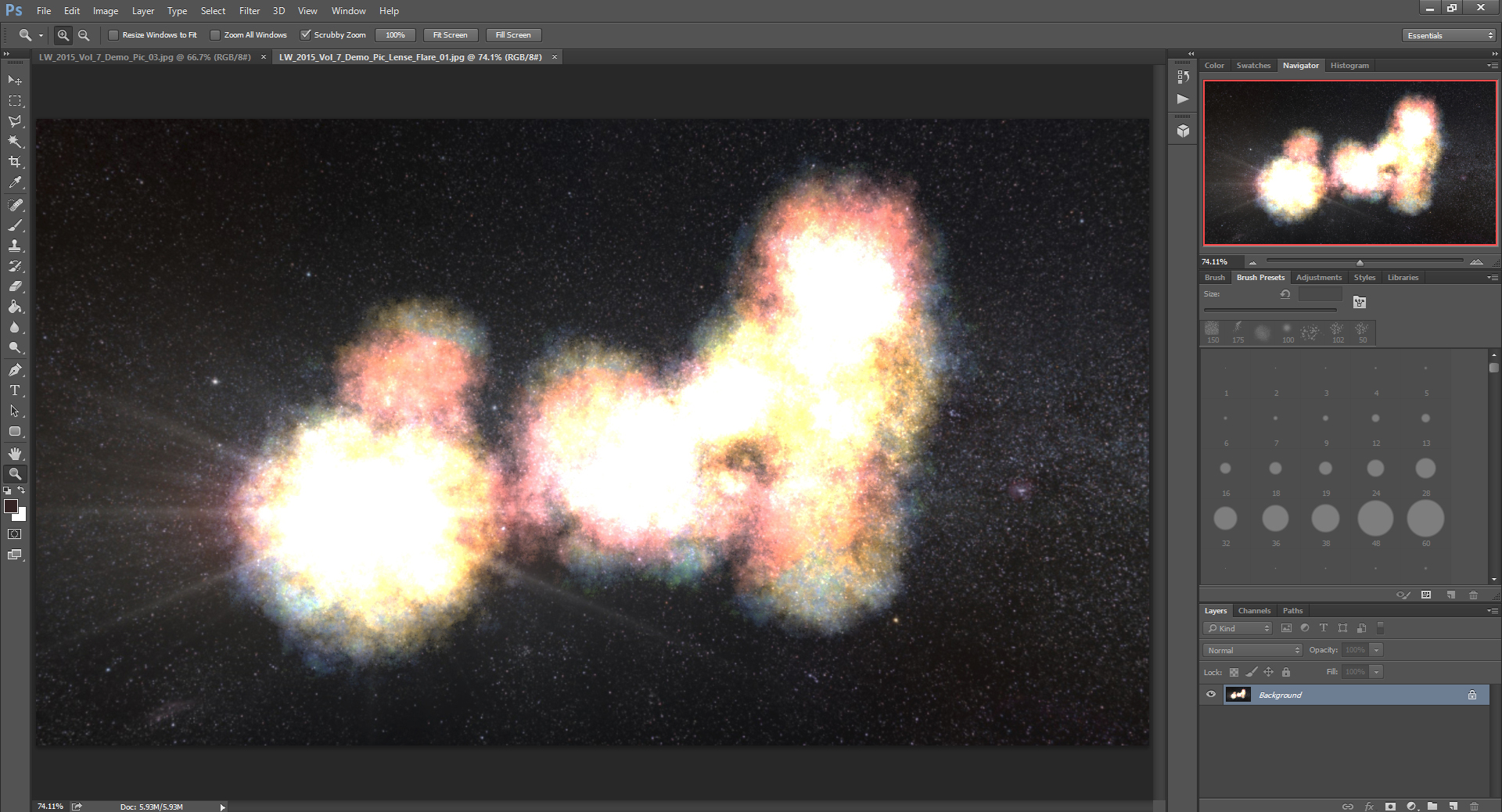Viewport: 1502px width, 812px height.
Task: Select the Horizontal Type tool
Action: 15,390
